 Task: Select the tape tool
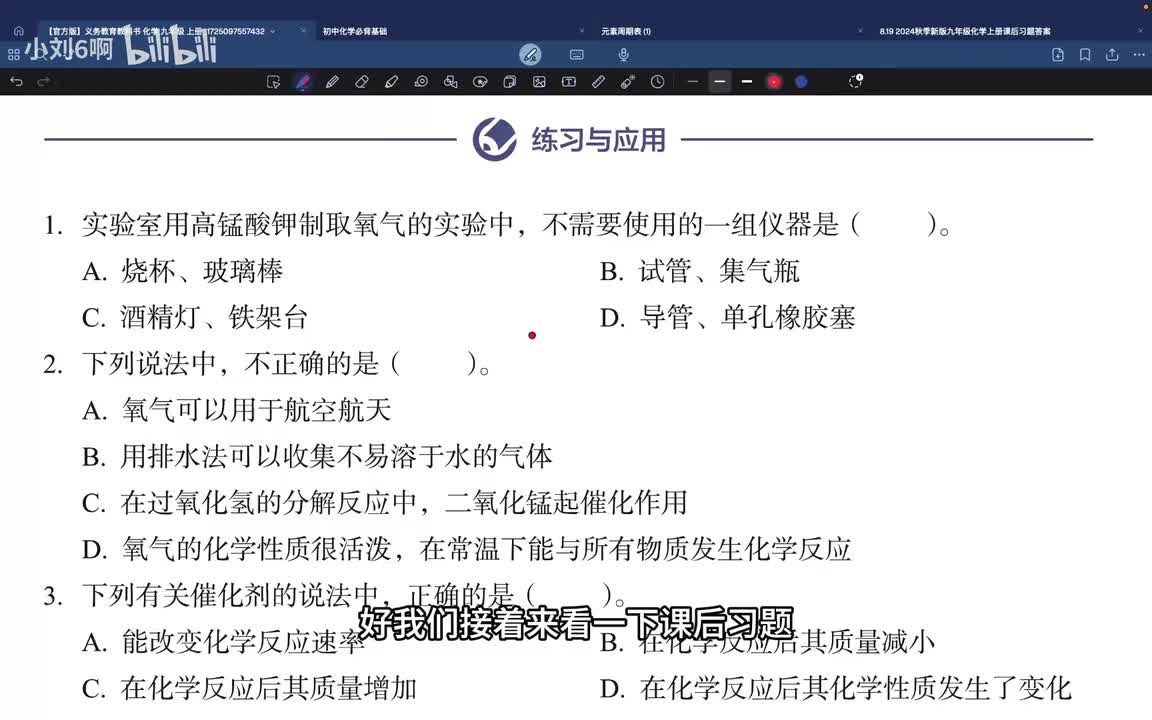[421, 82]
